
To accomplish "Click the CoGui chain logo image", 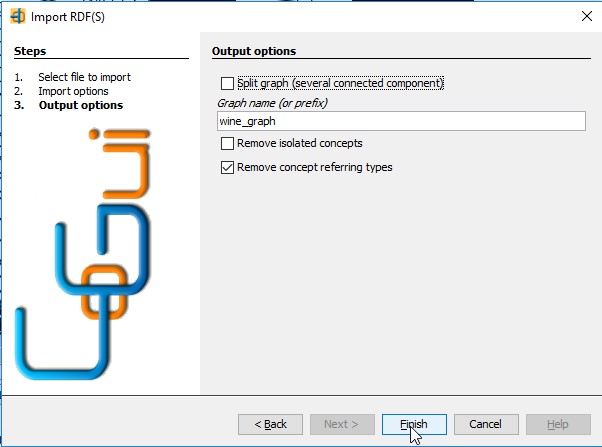I will 83,254.
